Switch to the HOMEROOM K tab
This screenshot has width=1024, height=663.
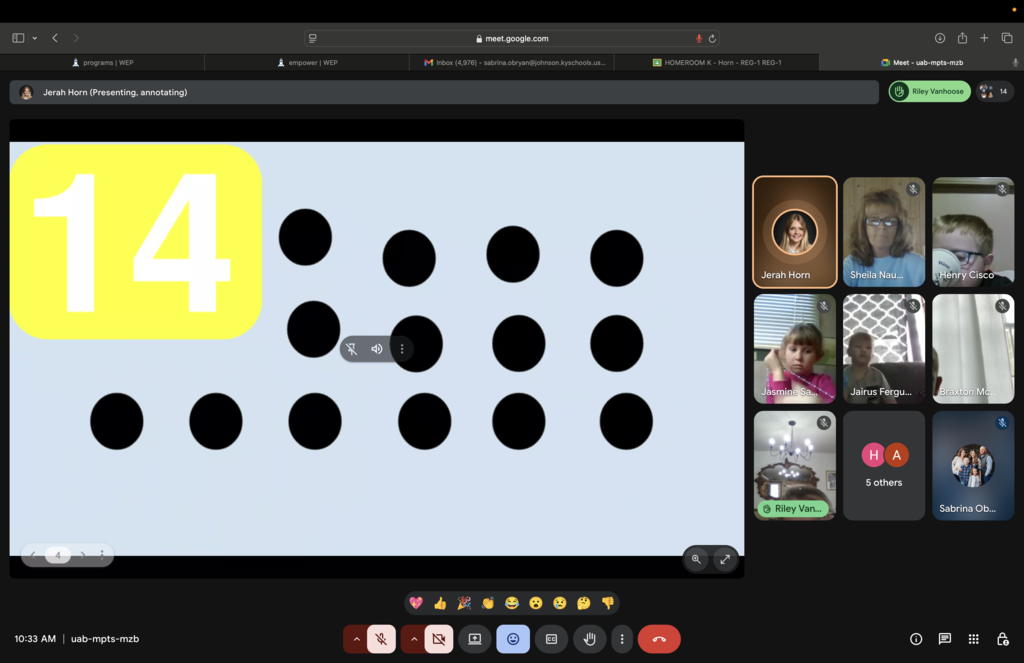coord(716,62)
